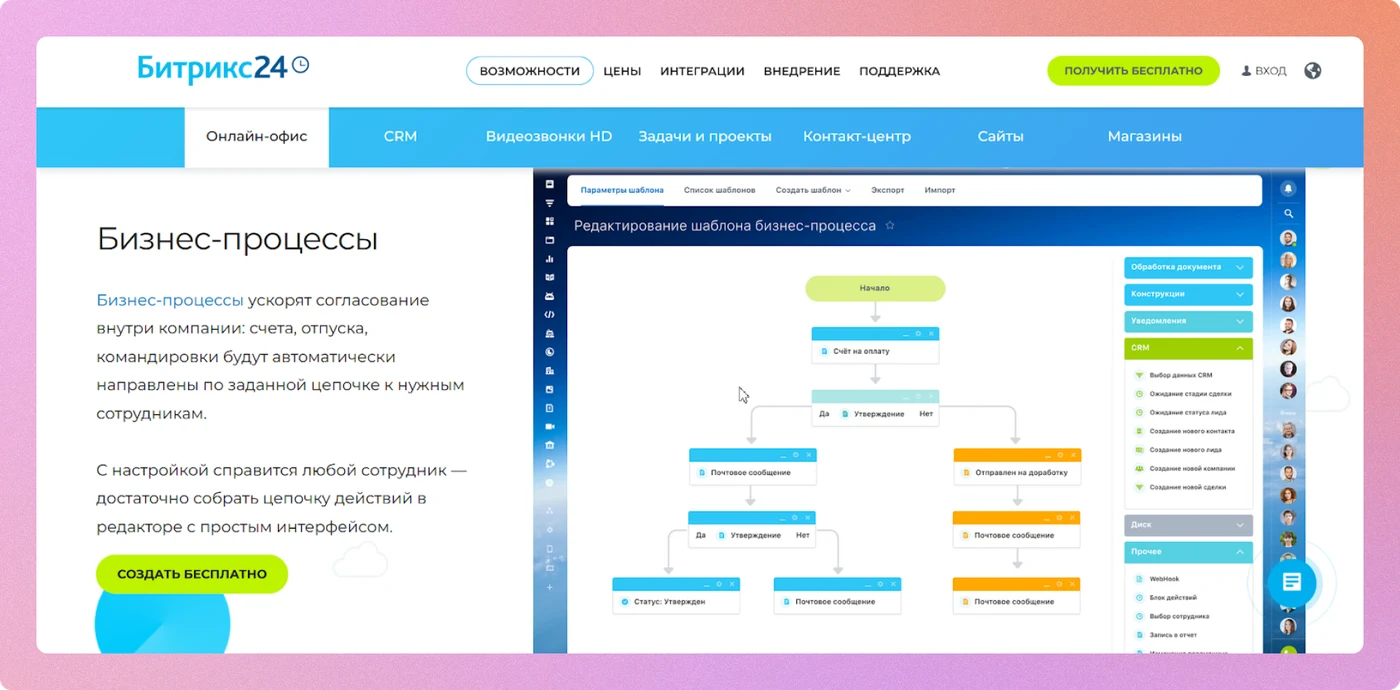Click the Битрикс24 logo

[x=223, y=68]
